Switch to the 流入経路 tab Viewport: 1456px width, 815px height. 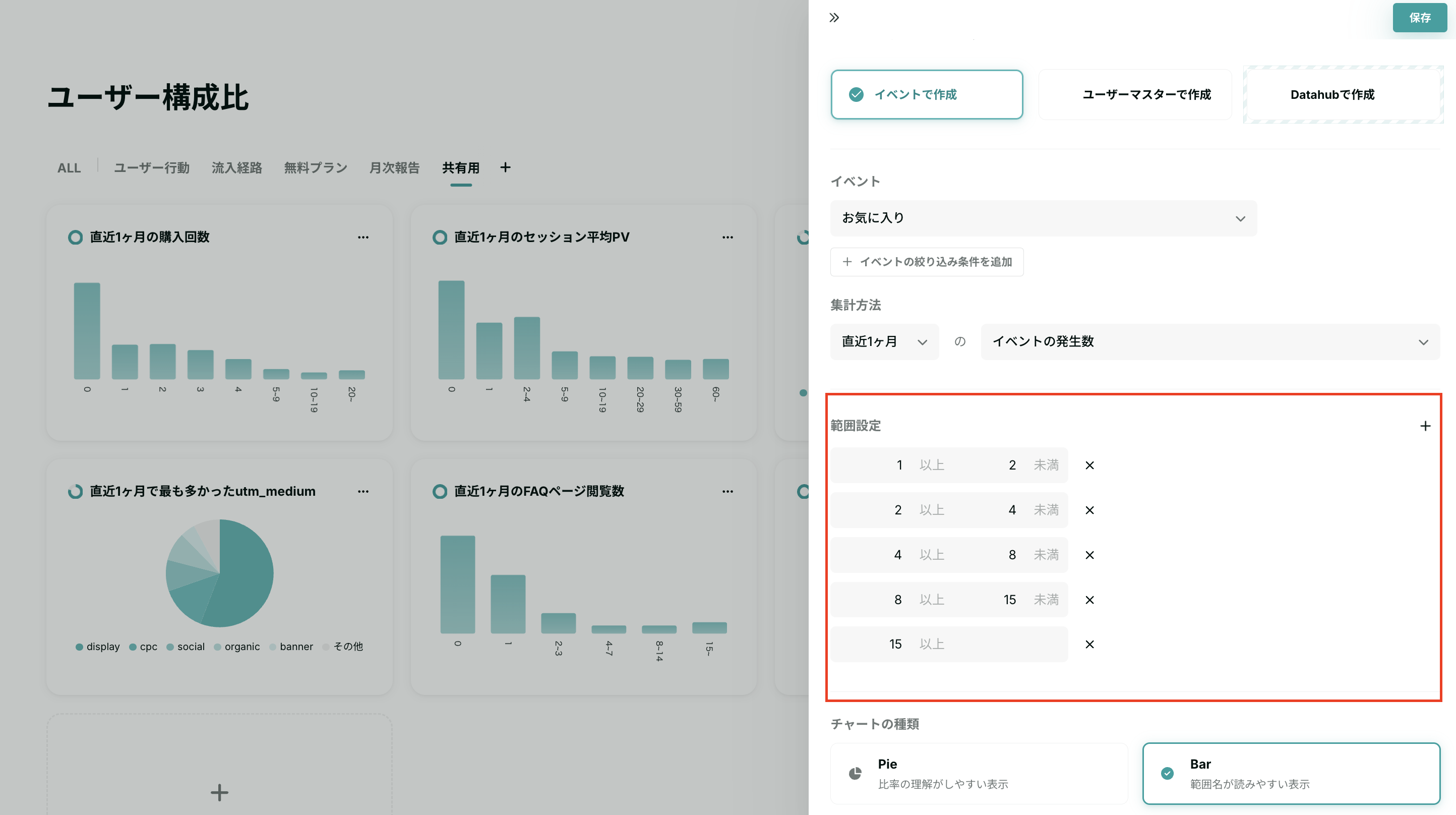pyautogui.click(x=237, y=168)
